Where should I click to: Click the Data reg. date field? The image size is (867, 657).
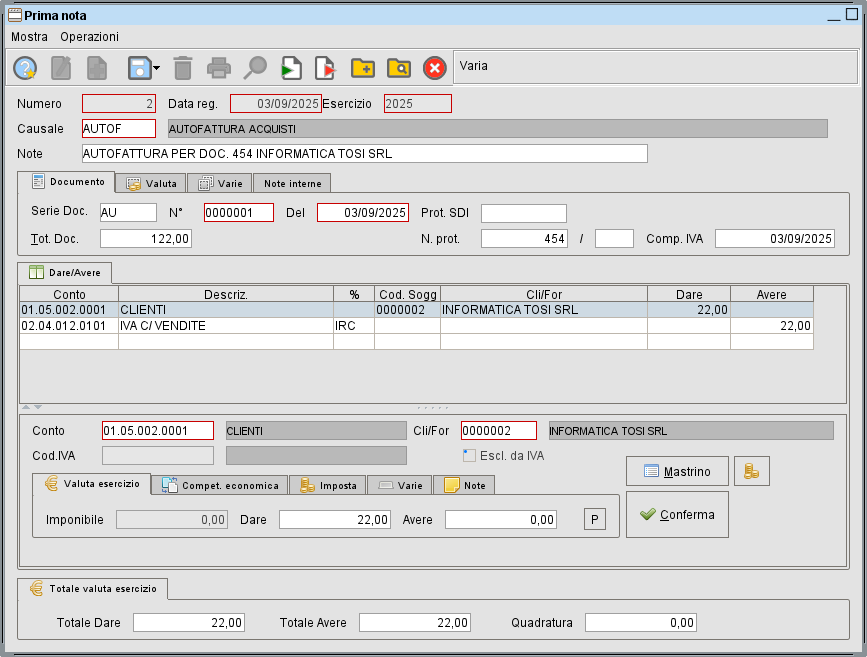pyautogui.click(x=275, y=103)
